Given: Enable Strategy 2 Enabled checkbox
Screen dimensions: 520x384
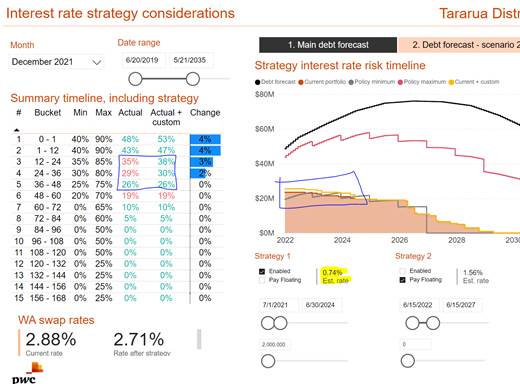Looking at the screenshot, I should 403,271.
